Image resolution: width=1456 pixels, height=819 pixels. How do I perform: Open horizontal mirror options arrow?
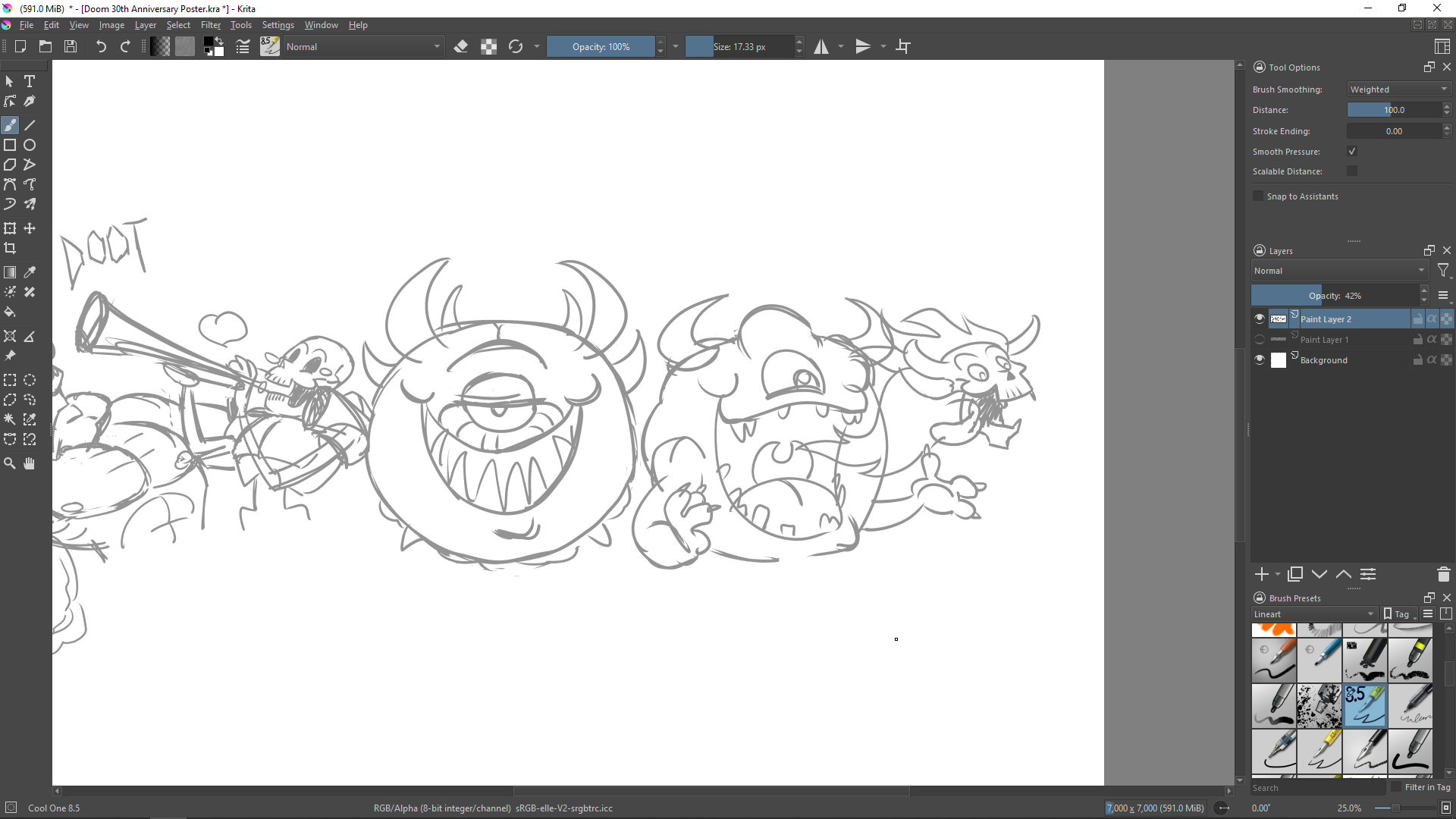[841, 46]
